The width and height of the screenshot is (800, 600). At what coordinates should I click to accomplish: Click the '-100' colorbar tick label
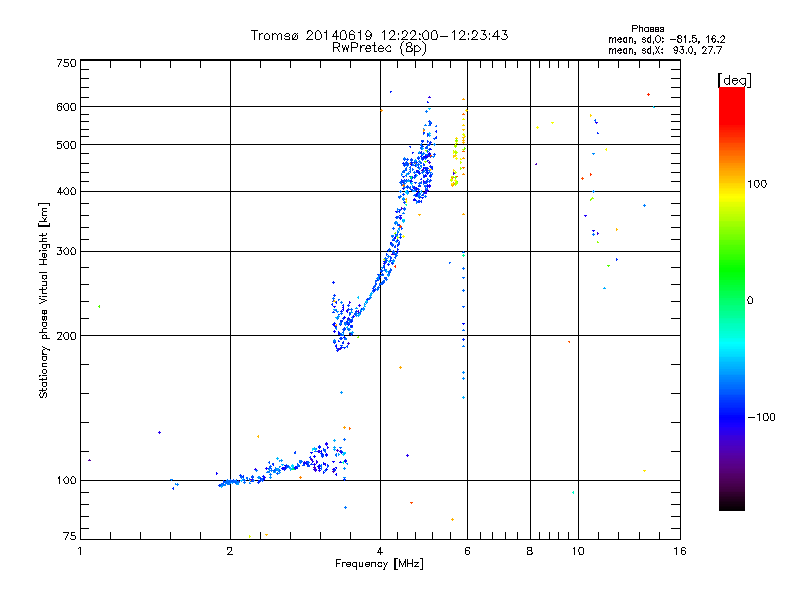[x=762, y=417]
